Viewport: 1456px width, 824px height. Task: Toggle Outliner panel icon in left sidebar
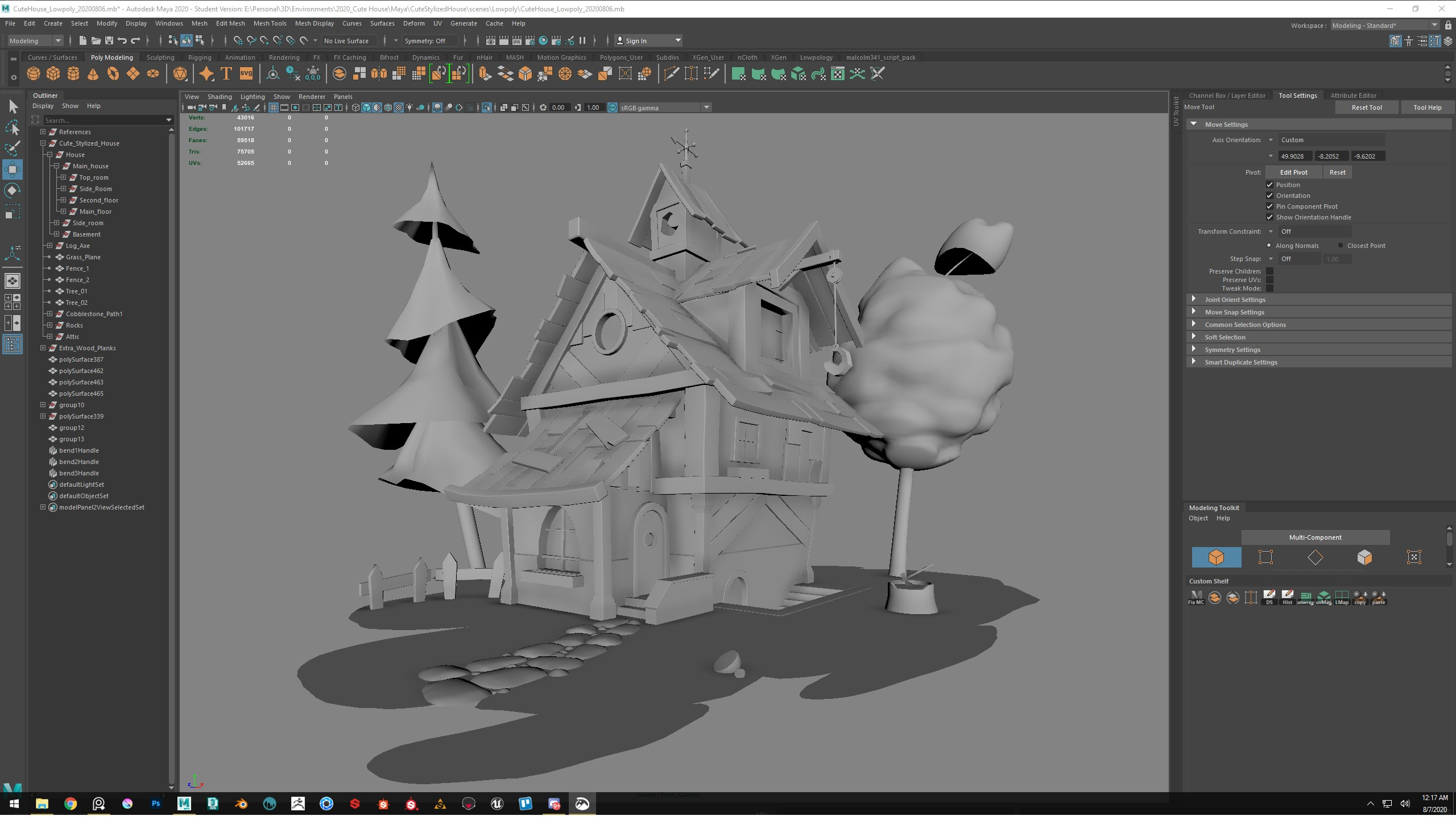click(x=13, y=345)
